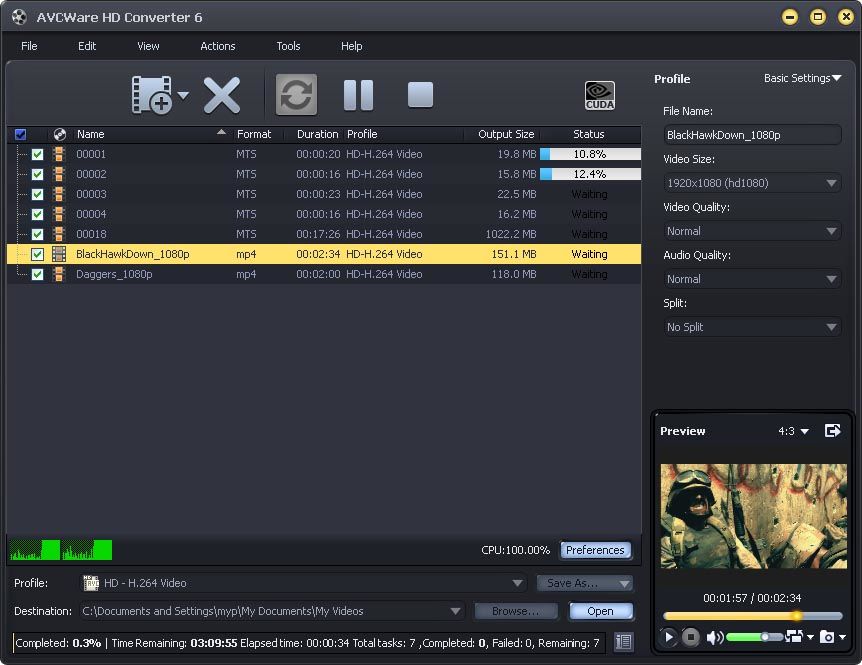
Task: Adjust the green preview volume slider
Action: point(754,638)
